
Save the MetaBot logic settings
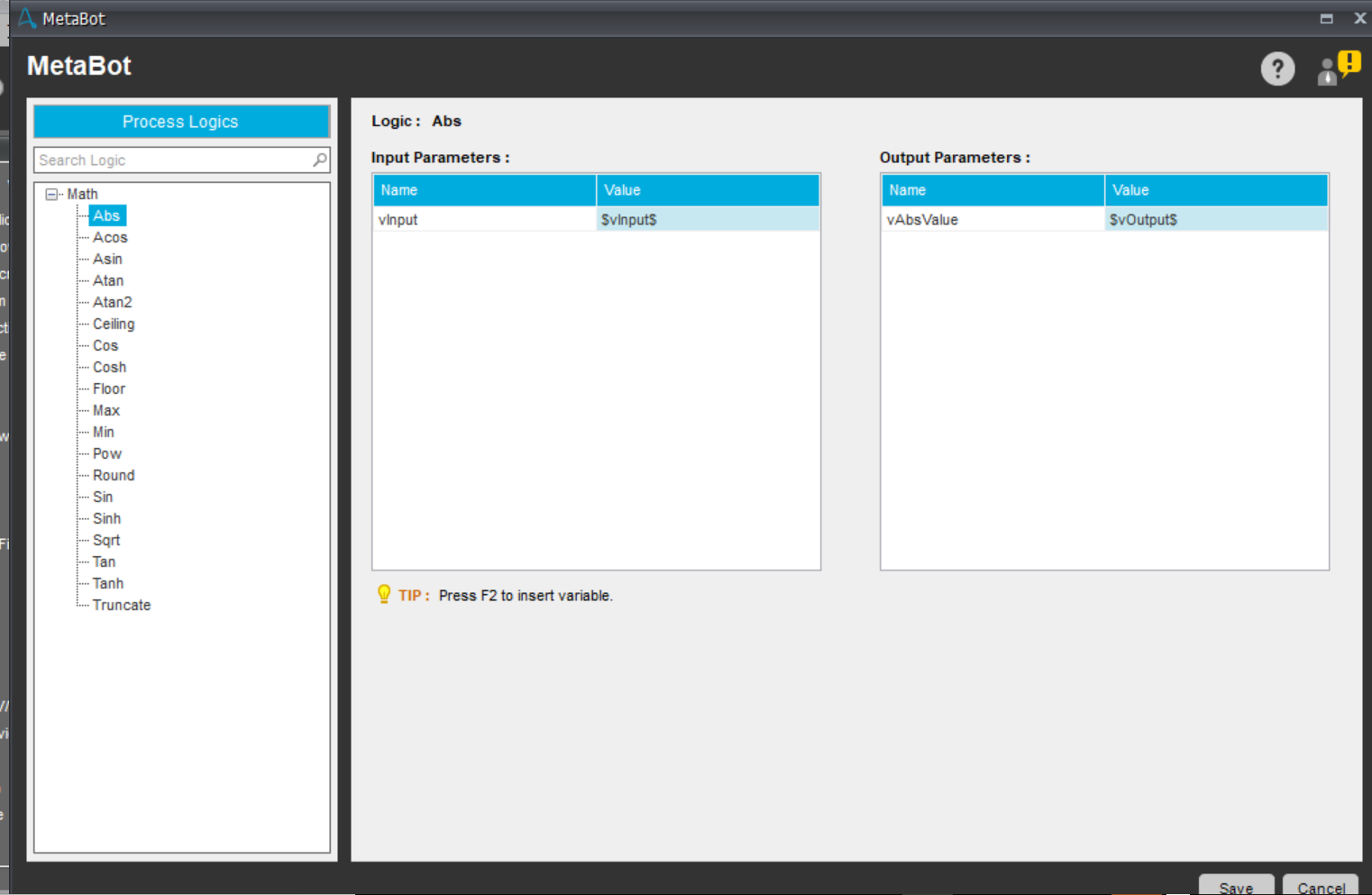pyautogui.click(x=1236, y=886)
